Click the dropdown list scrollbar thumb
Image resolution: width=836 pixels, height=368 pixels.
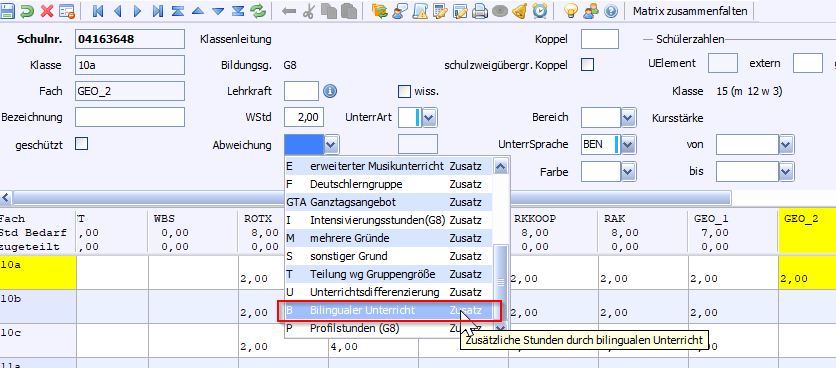[x=501, y=282]
